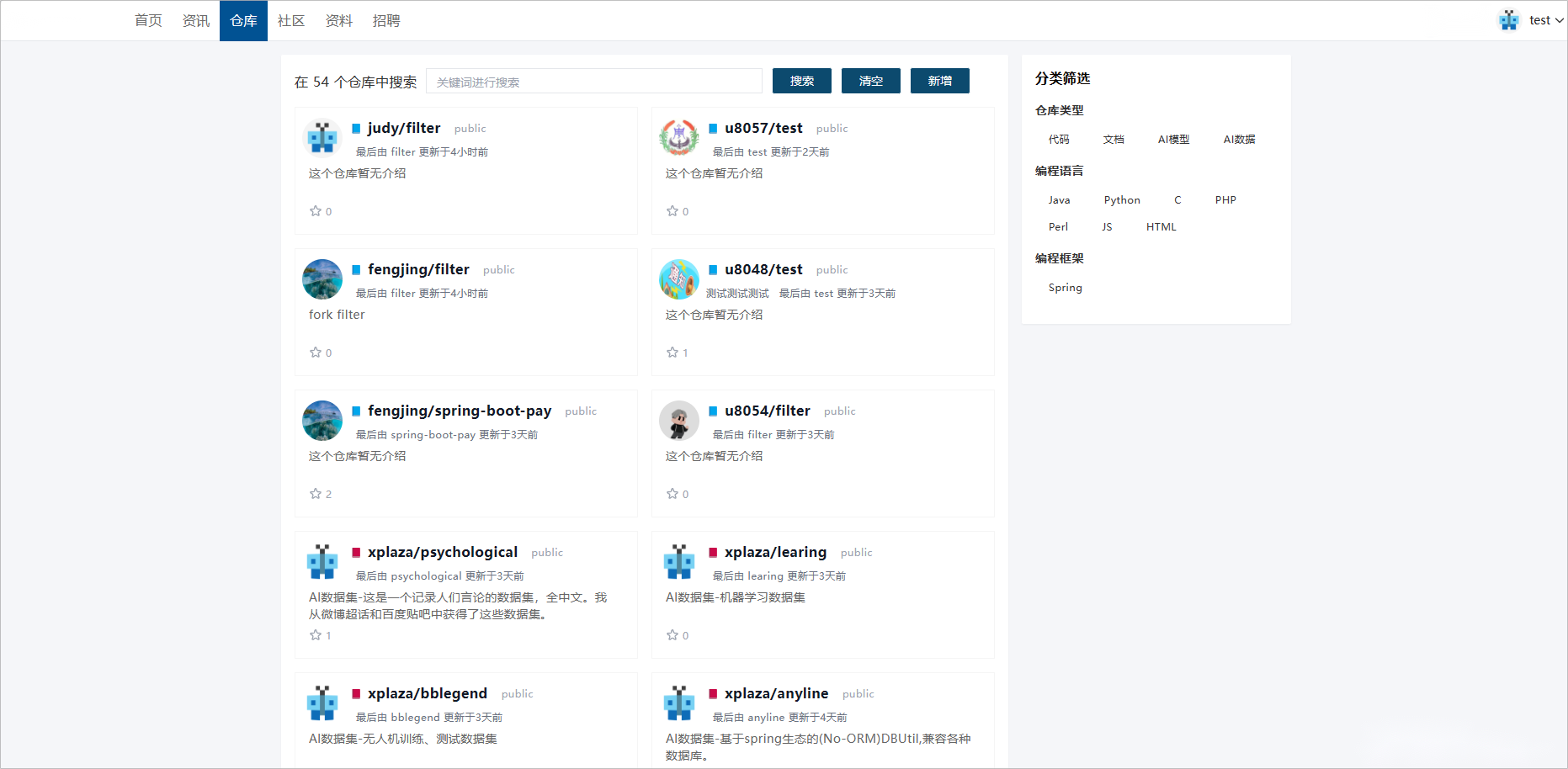Screen dimensions: 1568x769
Task: Star the fengjing/spring-boot-pay repository
Action: pyautogui.click(x=316, y=494)
